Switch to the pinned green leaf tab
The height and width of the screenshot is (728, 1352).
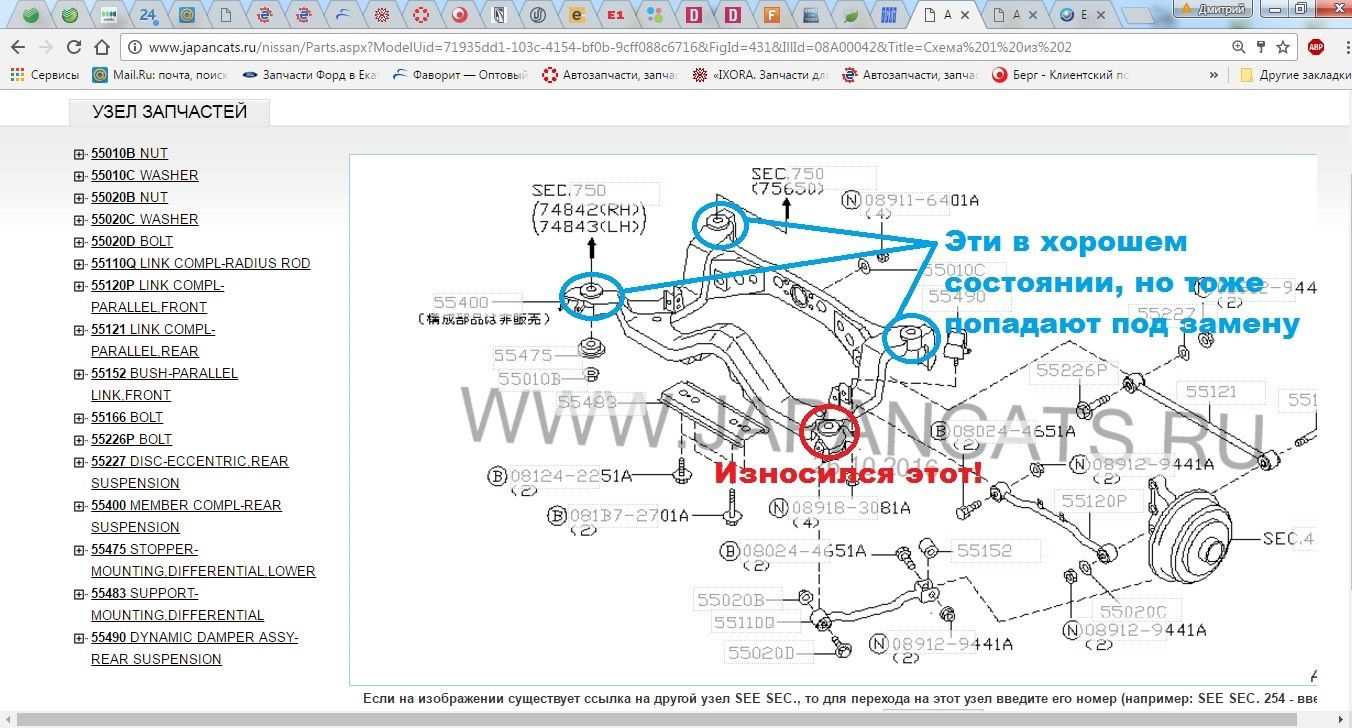pyautogui.click(x=850, y=15)
